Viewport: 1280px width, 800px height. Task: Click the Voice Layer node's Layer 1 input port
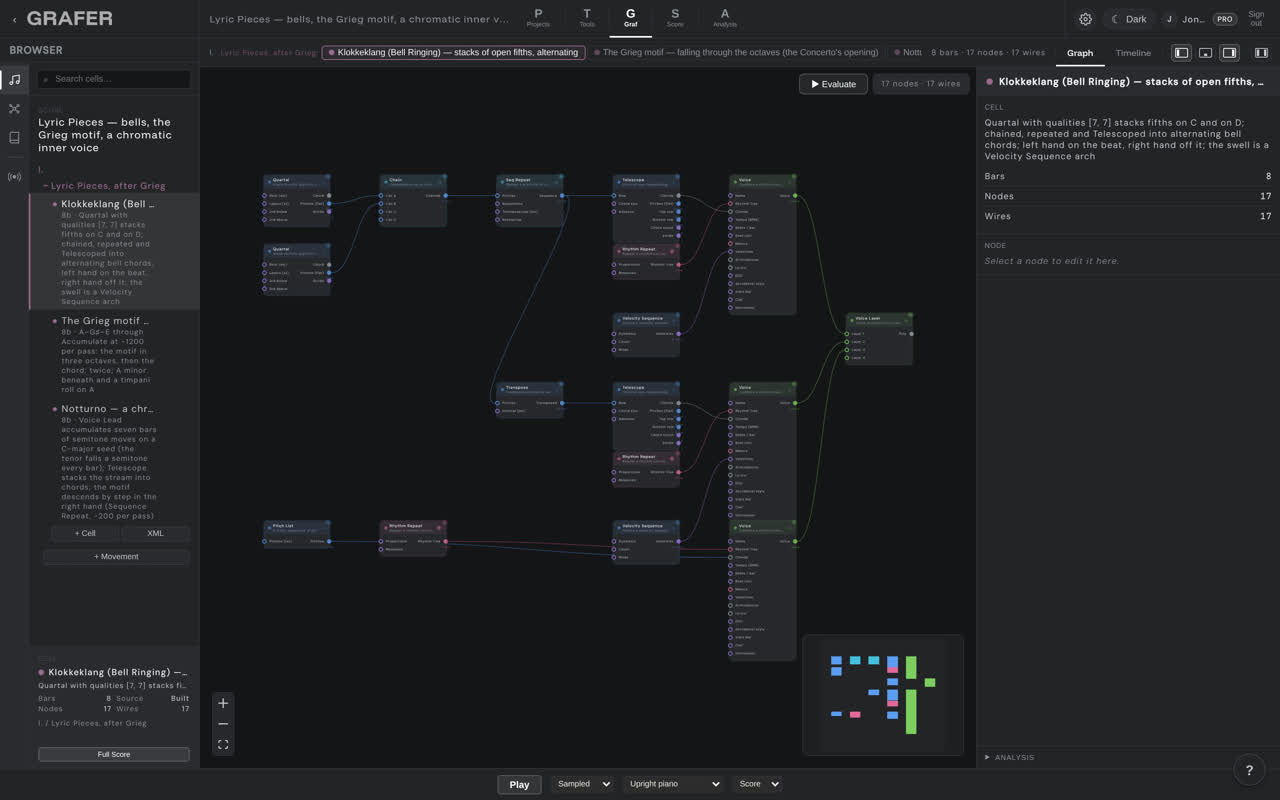click(x=847, y=334)
